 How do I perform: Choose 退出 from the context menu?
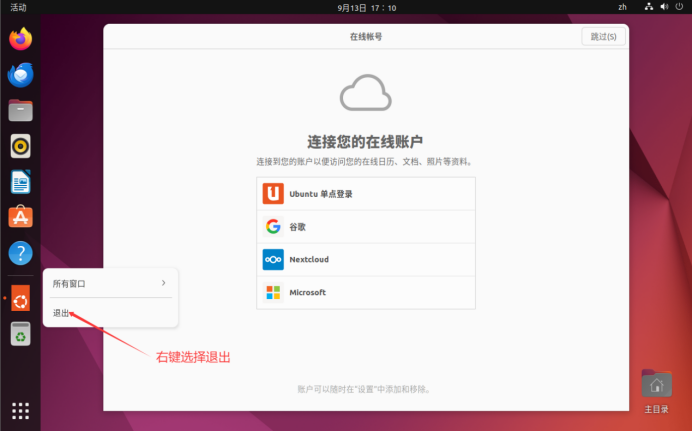[110, 313]
